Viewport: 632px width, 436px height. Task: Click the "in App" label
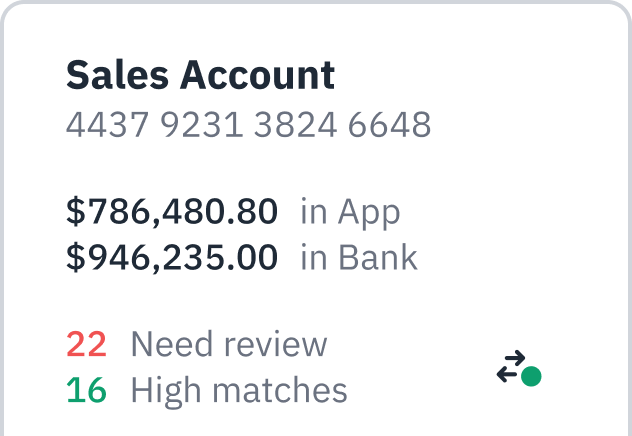(350, 212)
